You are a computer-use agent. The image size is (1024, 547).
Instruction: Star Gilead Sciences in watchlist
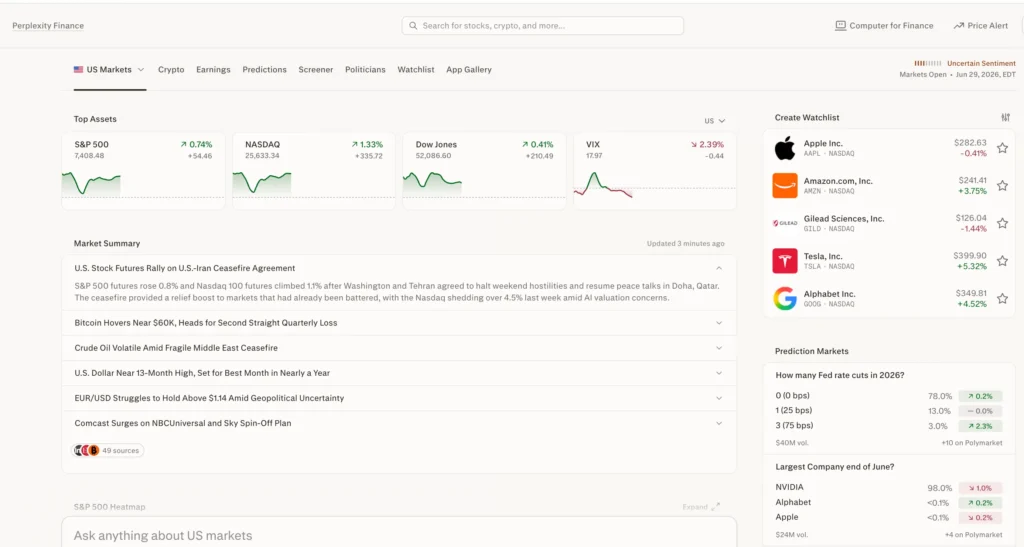[1002, 223]
